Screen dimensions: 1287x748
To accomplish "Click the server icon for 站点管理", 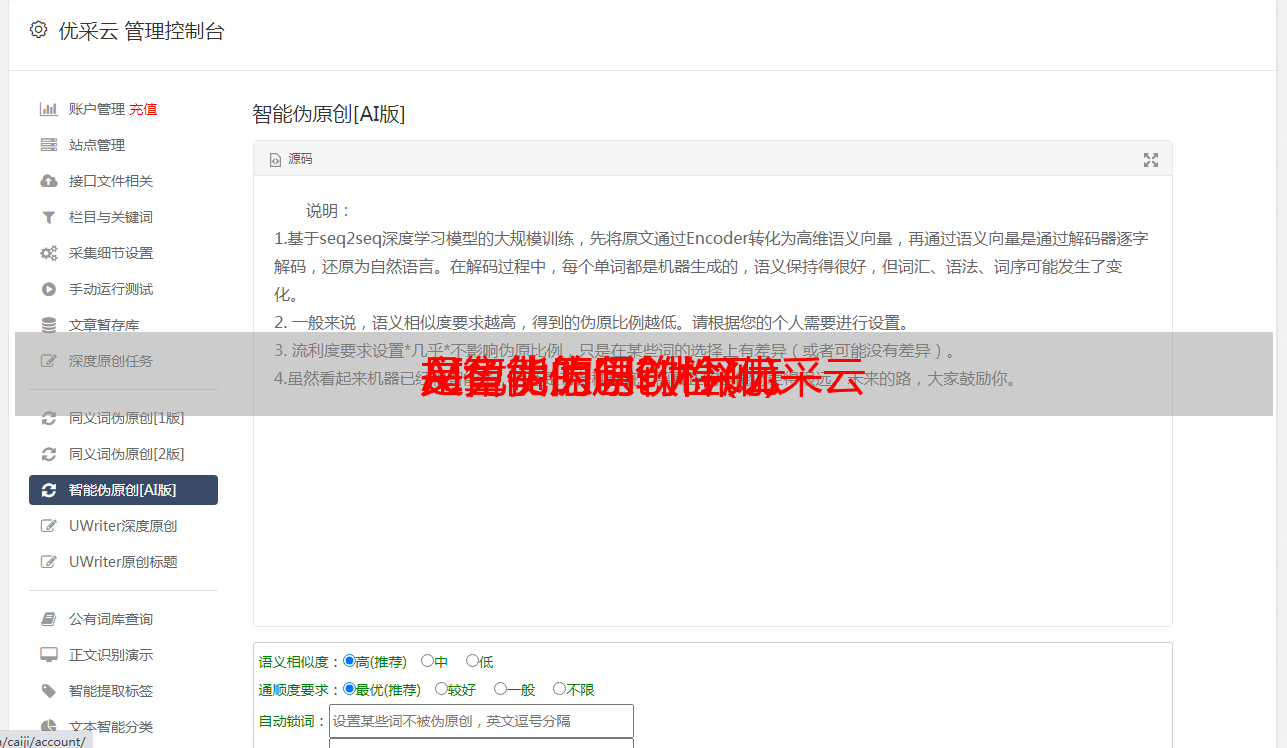I will click(48, 145).
